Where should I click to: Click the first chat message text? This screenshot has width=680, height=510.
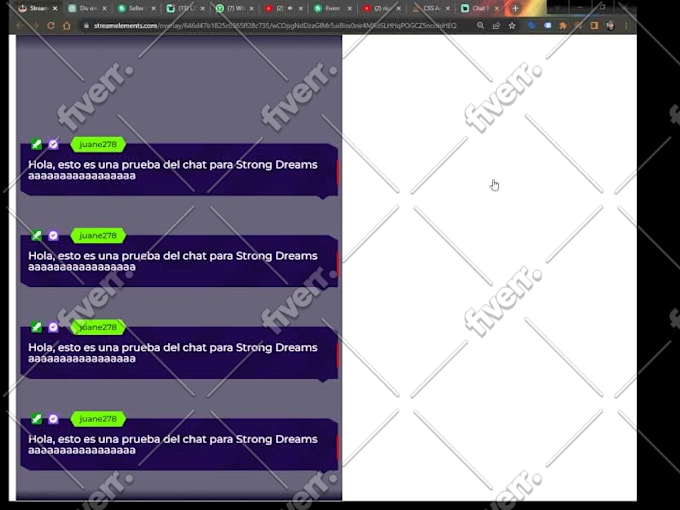[173, 170]
